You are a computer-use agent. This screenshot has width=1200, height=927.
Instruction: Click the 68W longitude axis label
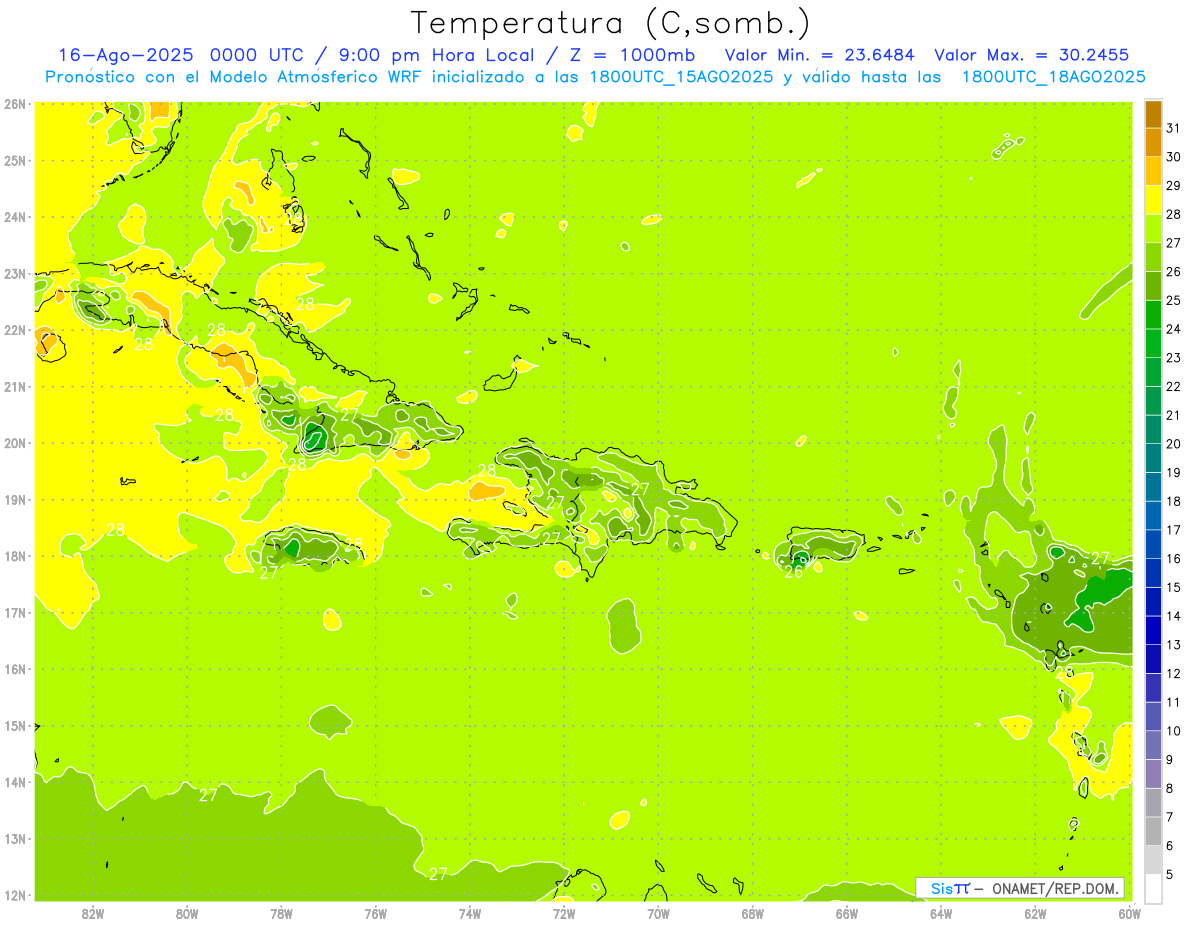click(x=752, y=913)
